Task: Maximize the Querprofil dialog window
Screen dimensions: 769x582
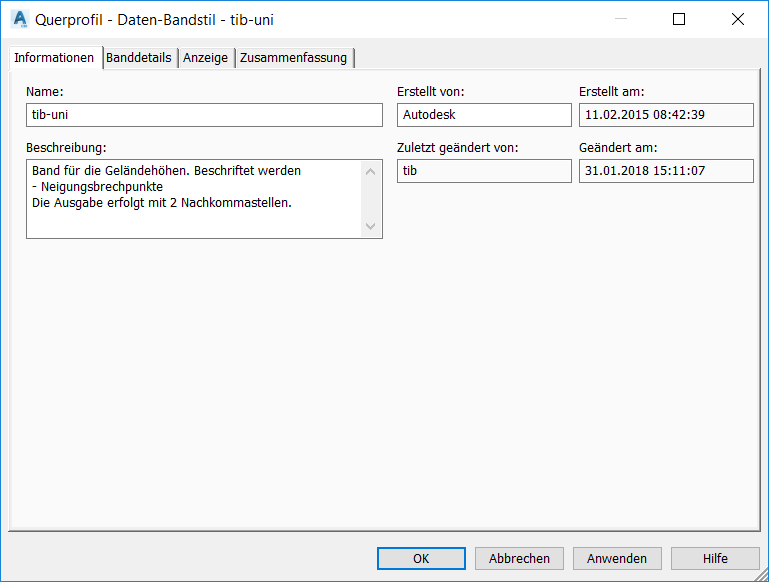Action: click(679, 19)
